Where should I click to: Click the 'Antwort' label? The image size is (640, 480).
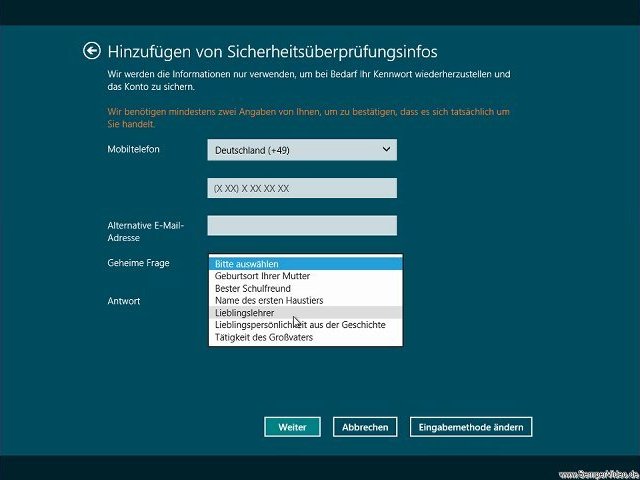tap(124, 301)
